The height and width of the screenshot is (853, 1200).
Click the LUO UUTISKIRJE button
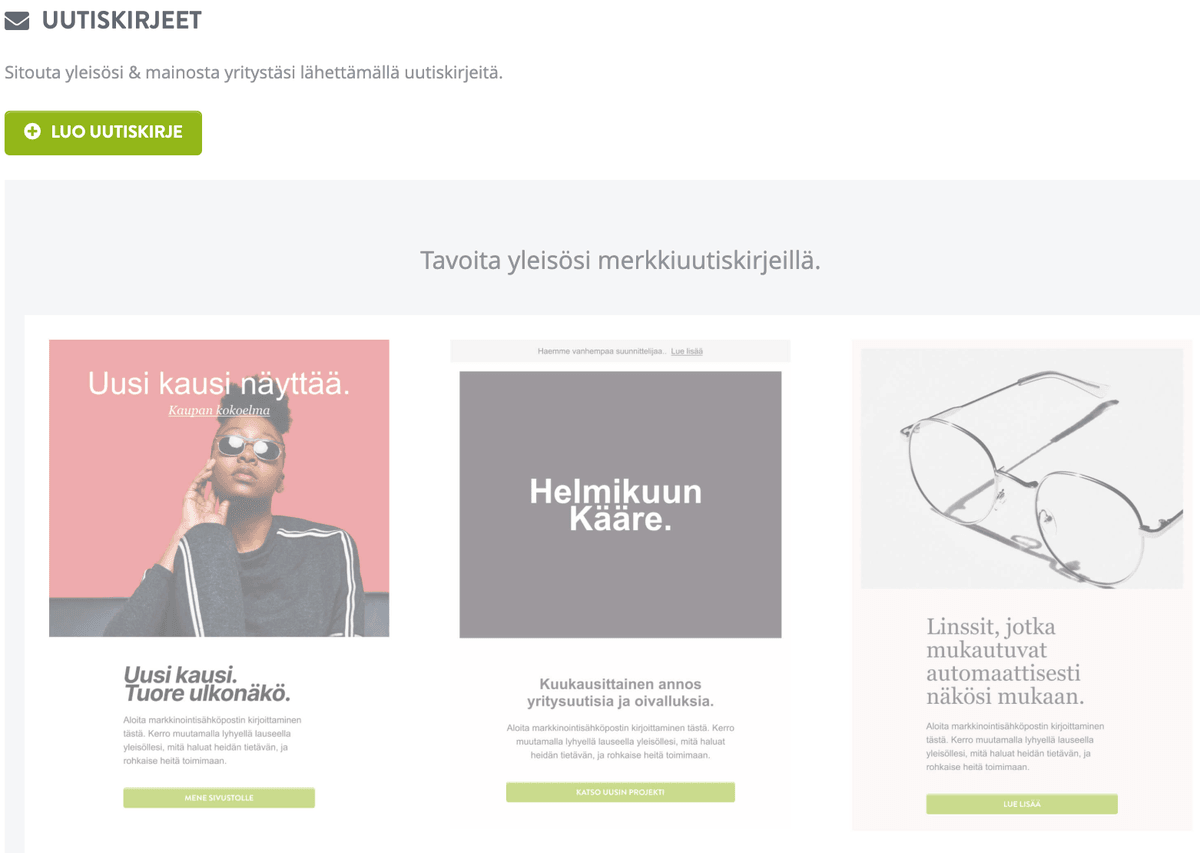(x=103, y=133)
